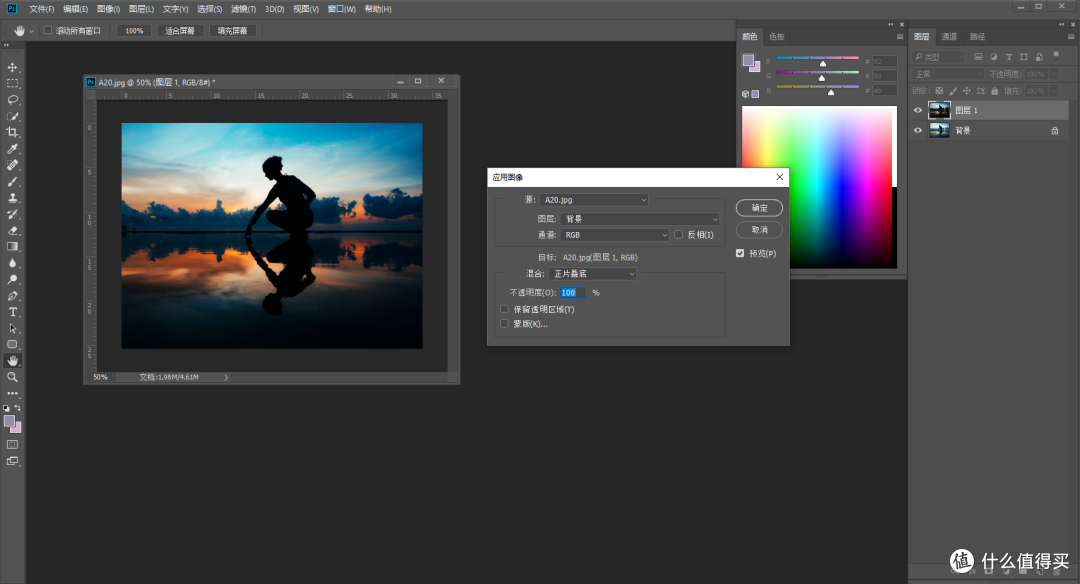The width and height of the screenshot is (1080, 584).
Task: Switch to the 通道 Channels tab
Action: [948, 36]
